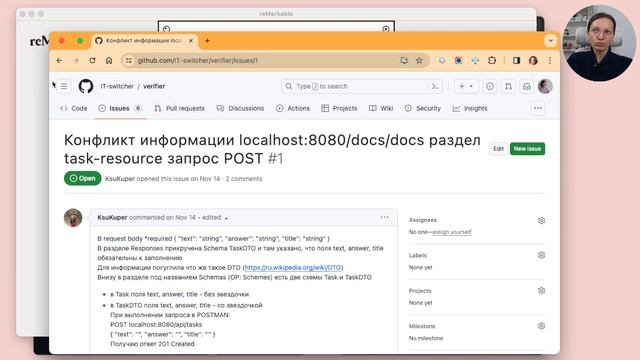Open the command palette icon in search

click(435, 86)
